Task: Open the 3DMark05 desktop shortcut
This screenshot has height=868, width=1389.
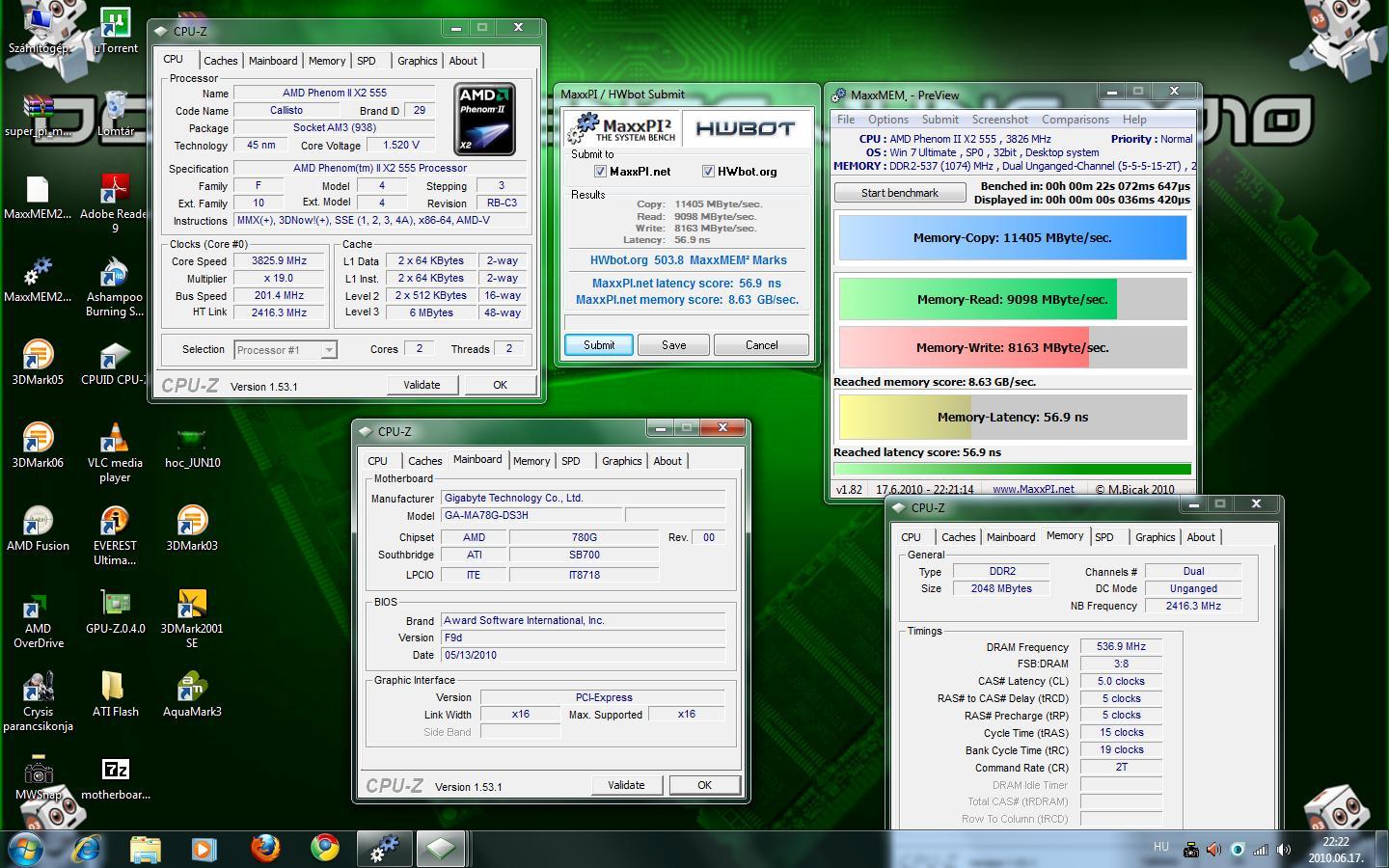Action: [x=38, y=363]
